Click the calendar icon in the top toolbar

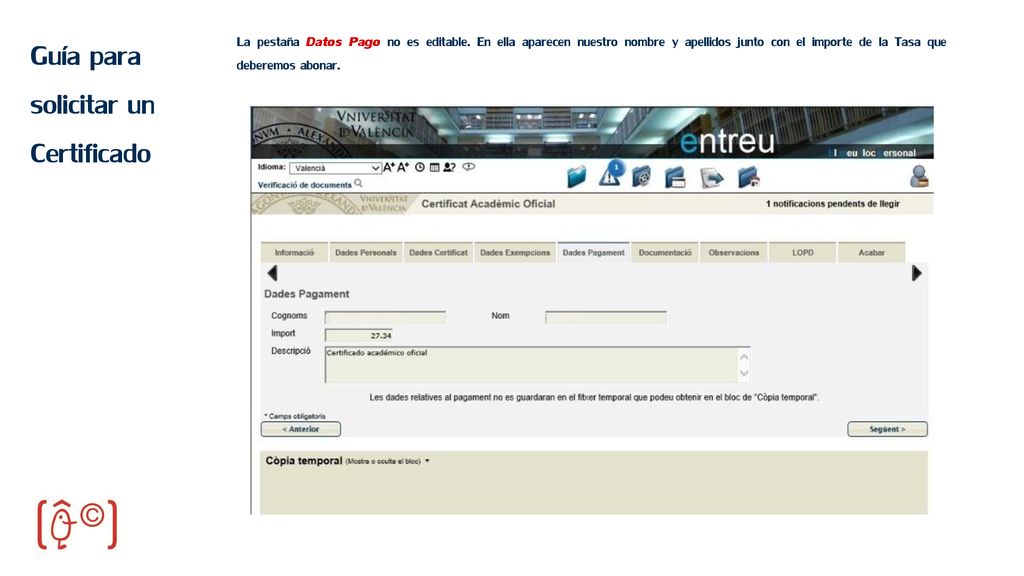(434, 167)
